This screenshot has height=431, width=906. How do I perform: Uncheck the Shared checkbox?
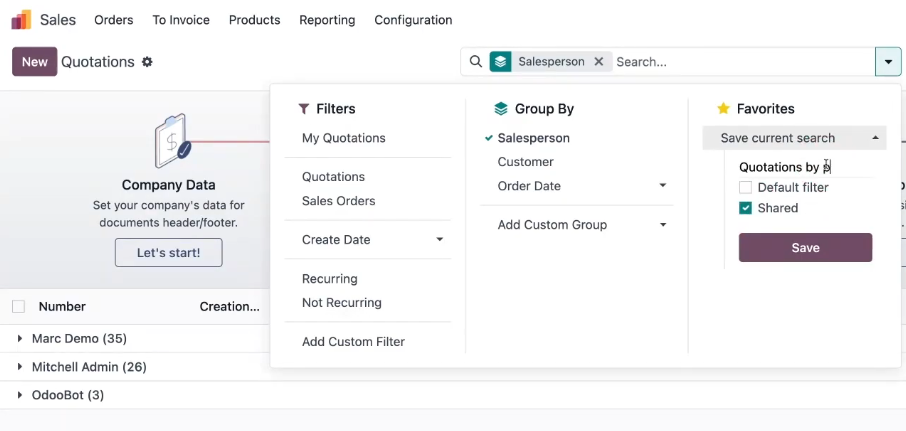click(x=745, y=208)
